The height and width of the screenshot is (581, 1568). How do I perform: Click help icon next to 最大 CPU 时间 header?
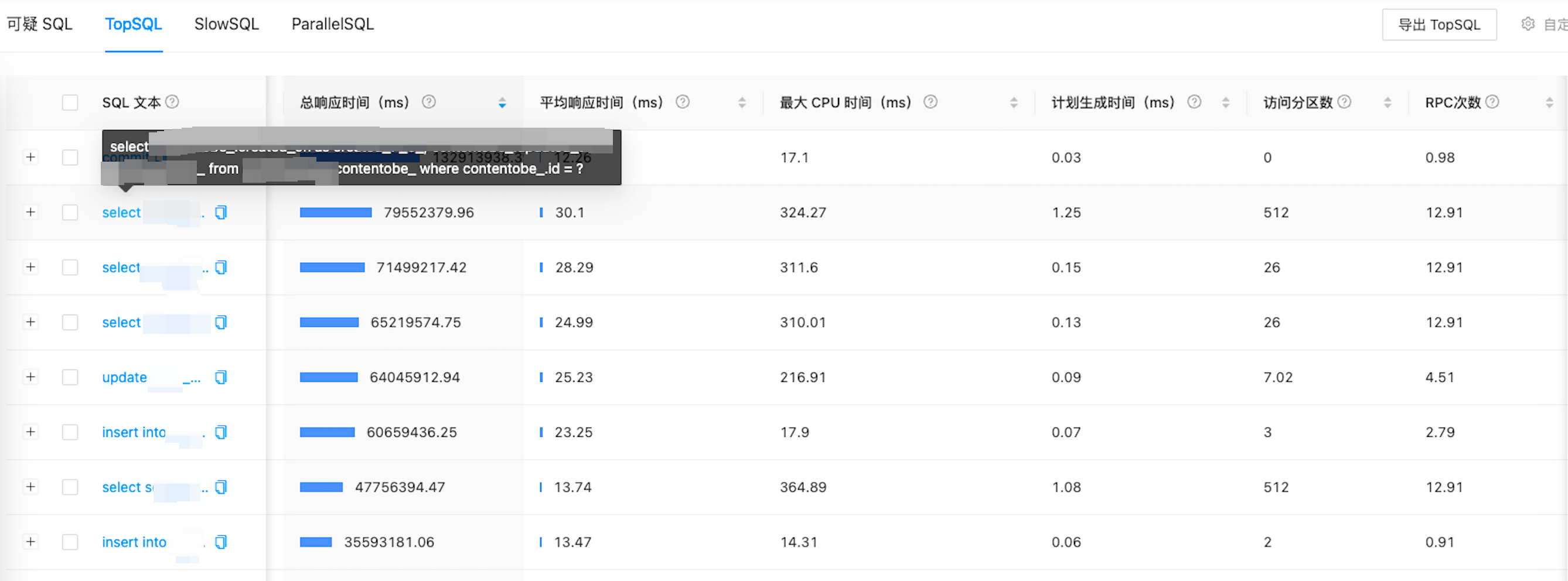[930, 101]
